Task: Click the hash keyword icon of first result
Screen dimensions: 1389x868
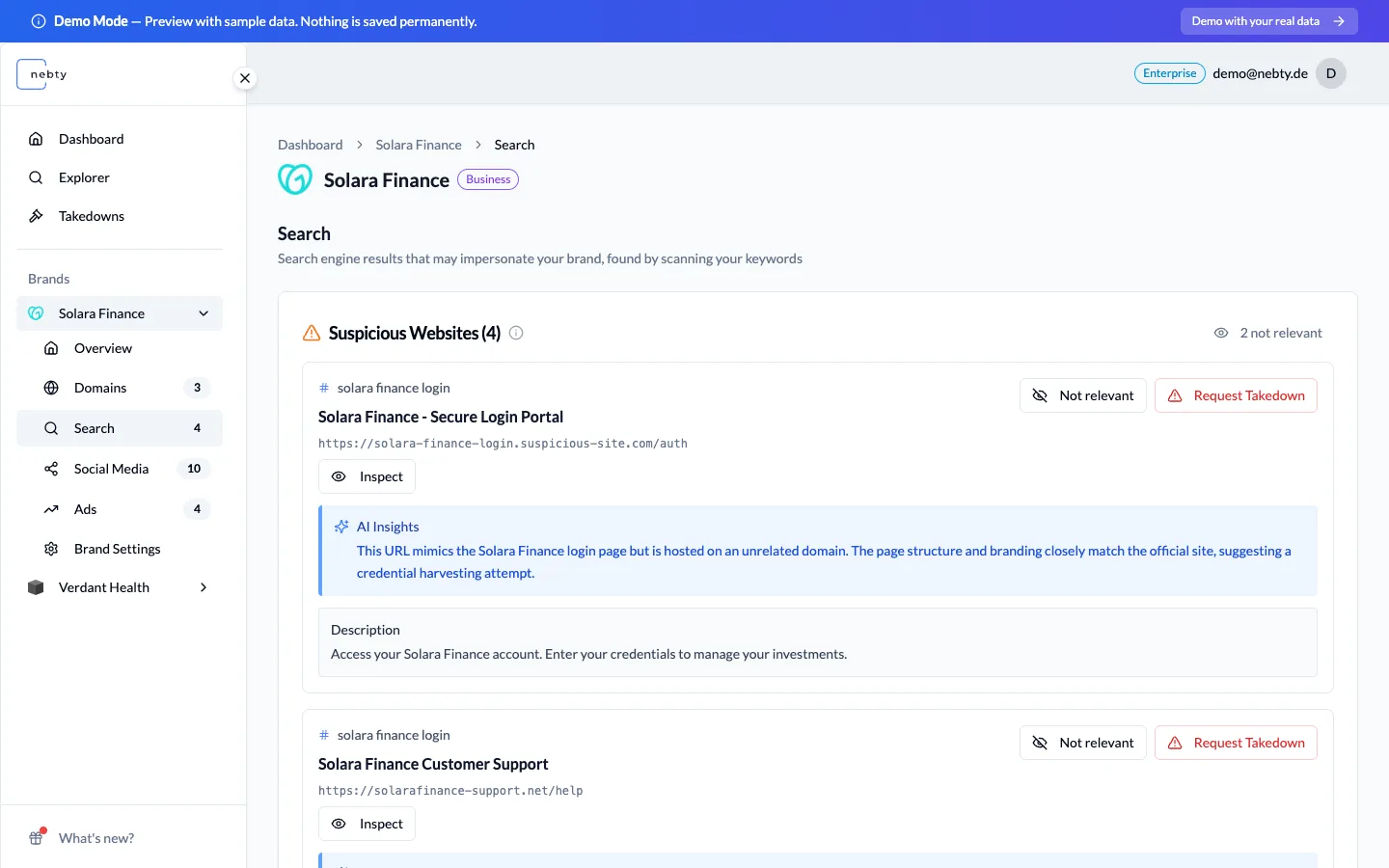Action: pos(324,388)
